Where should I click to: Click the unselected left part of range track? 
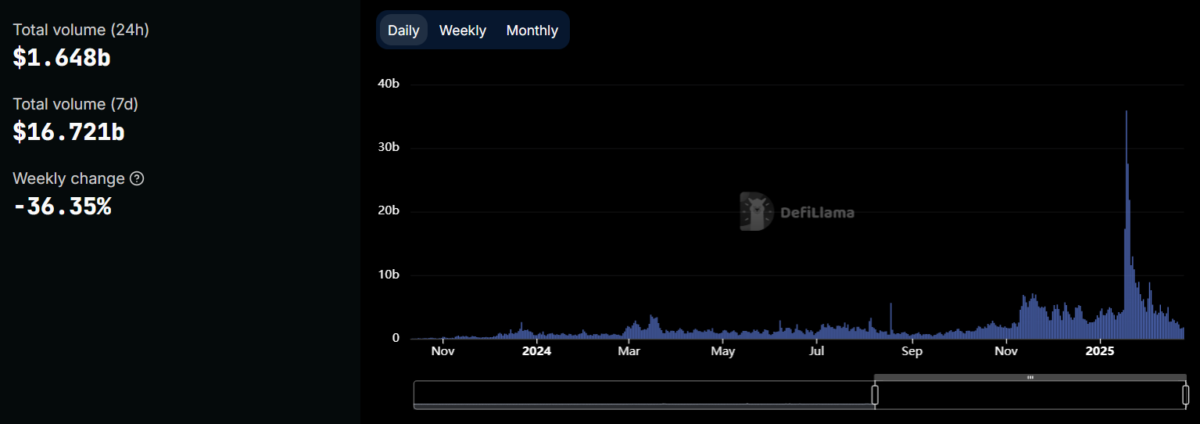click(x=644, y=395)
